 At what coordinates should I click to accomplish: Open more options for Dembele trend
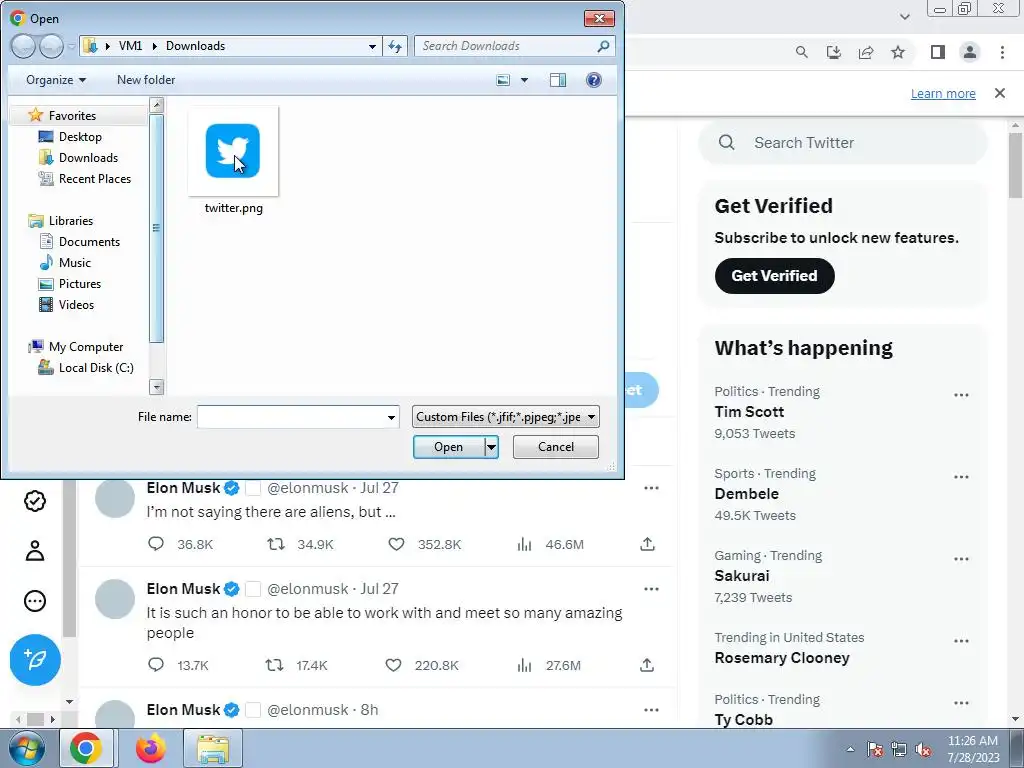coord(961,477)
